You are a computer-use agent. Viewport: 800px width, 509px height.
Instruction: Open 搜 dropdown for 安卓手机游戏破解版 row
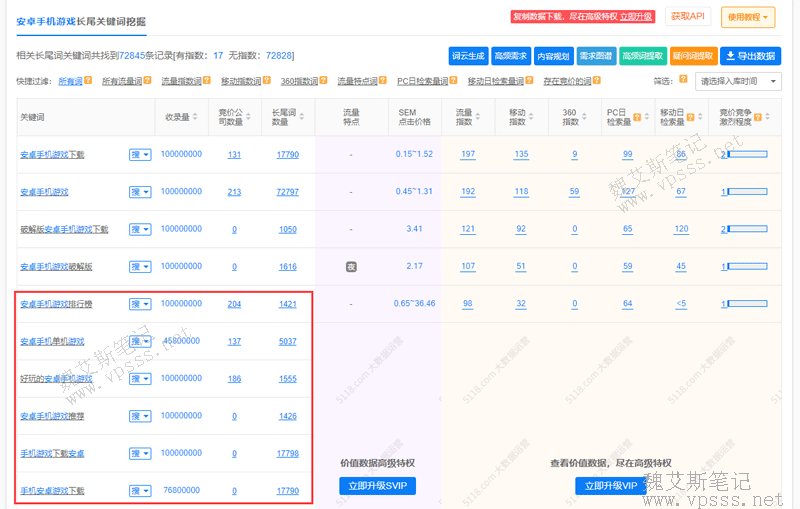coord(140,267)
